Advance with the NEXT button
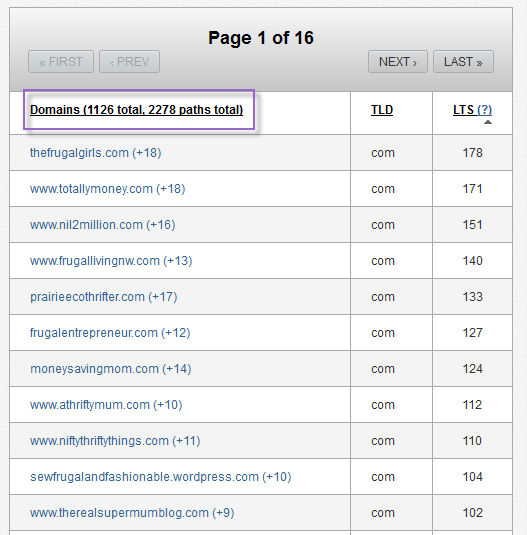 coord(398,62)
